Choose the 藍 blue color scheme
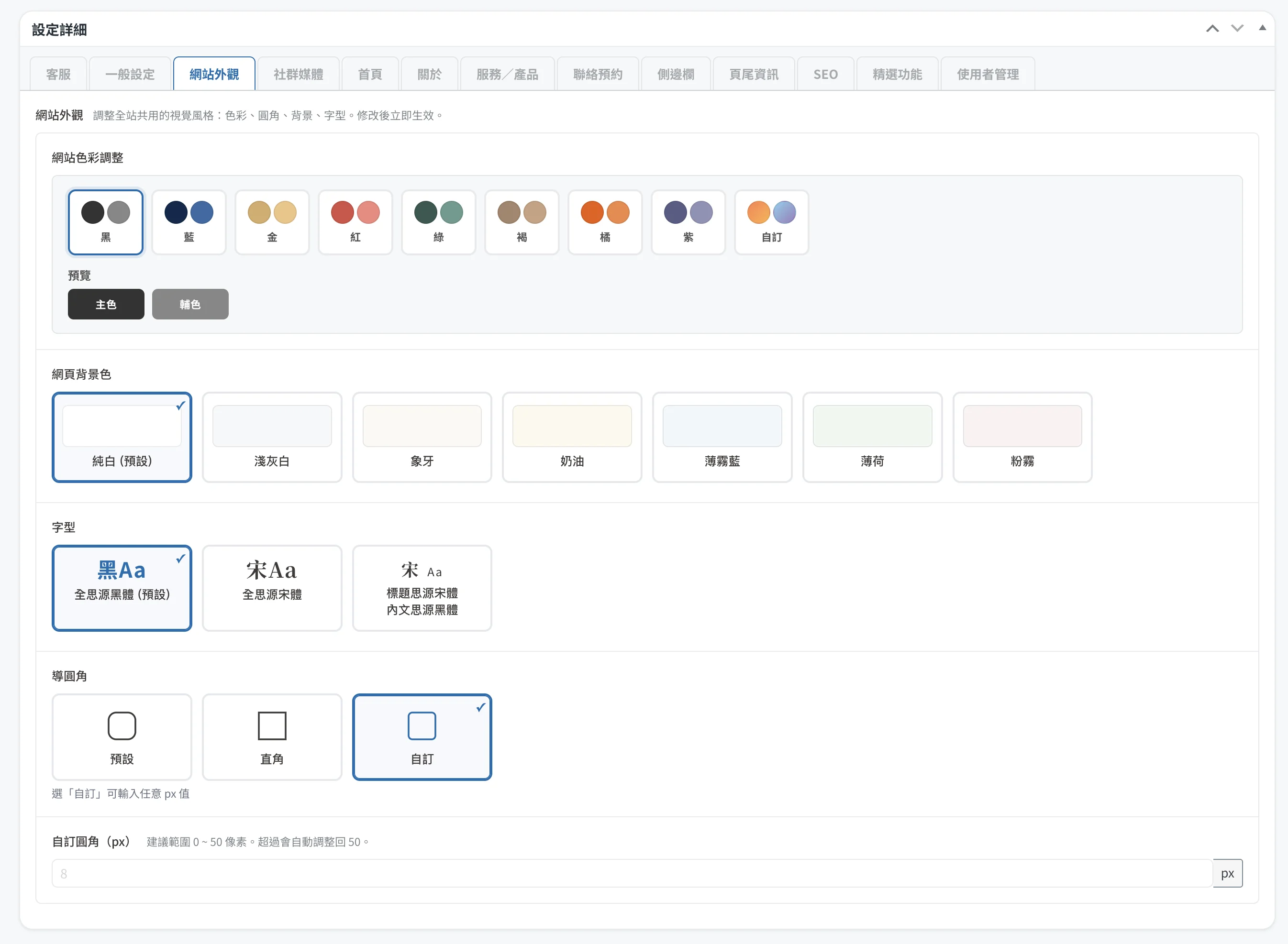The width and height of the screenshot is (1288, 944). 189,222
